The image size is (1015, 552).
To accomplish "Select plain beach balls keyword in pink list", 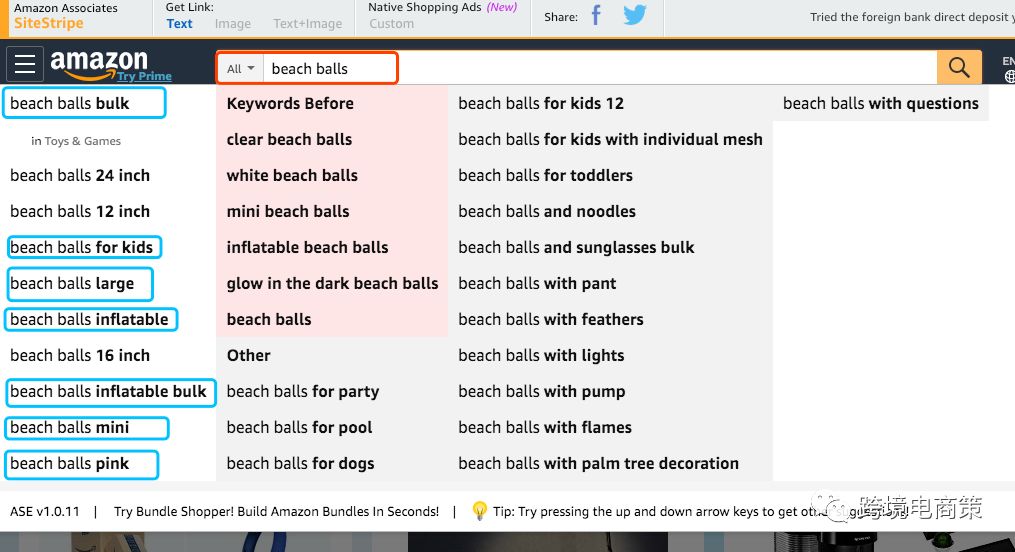I will click(x=269, y=320).
